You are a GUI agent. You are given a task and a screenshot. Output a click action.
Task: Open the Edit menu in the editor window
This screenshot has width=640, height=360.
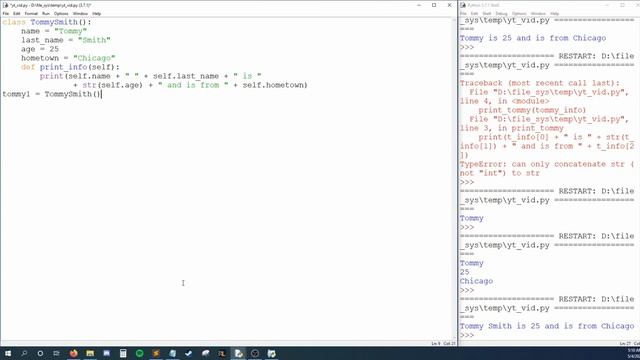pyautogui.click(x=17, y=13)
